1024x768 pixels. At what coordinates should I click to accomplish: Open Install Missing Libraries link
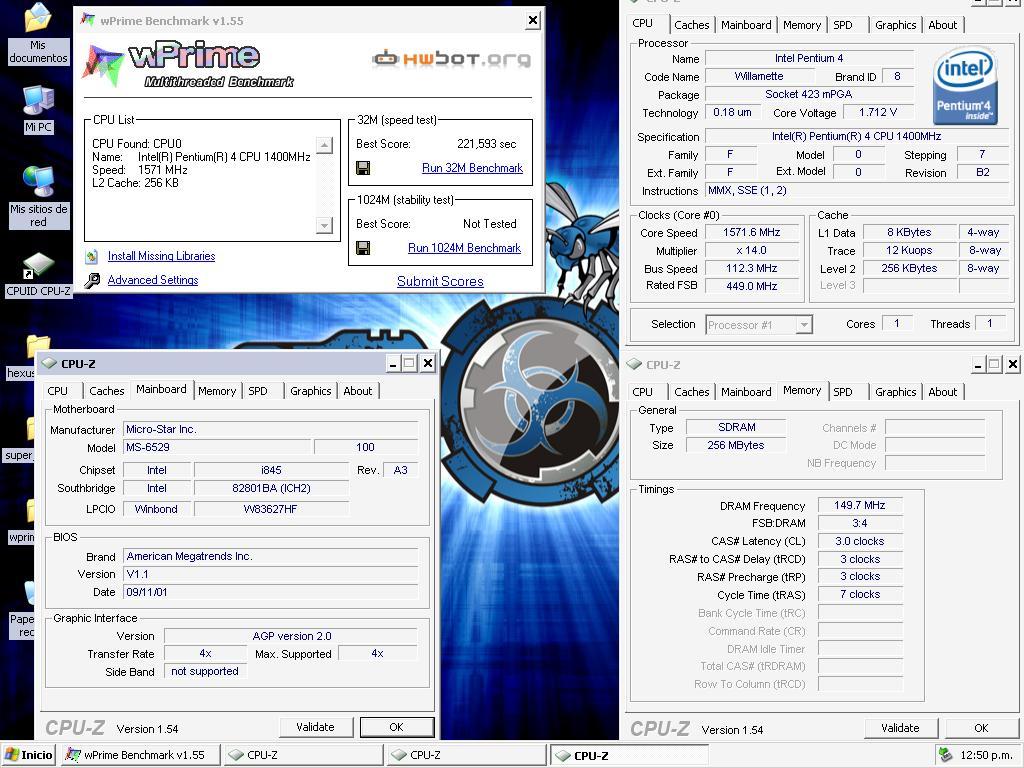coord(161,256)
